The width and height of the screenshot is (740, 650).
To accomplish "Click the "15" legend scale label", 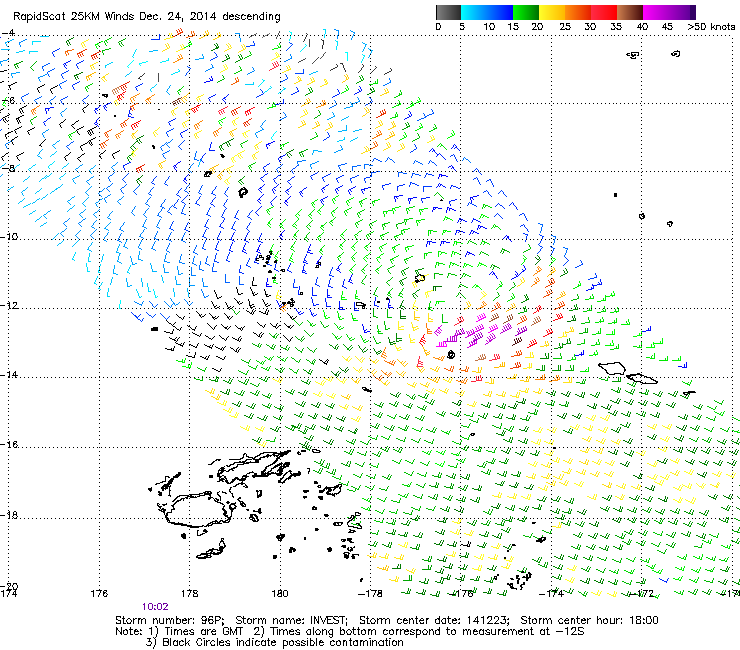I will pos(513,27).
